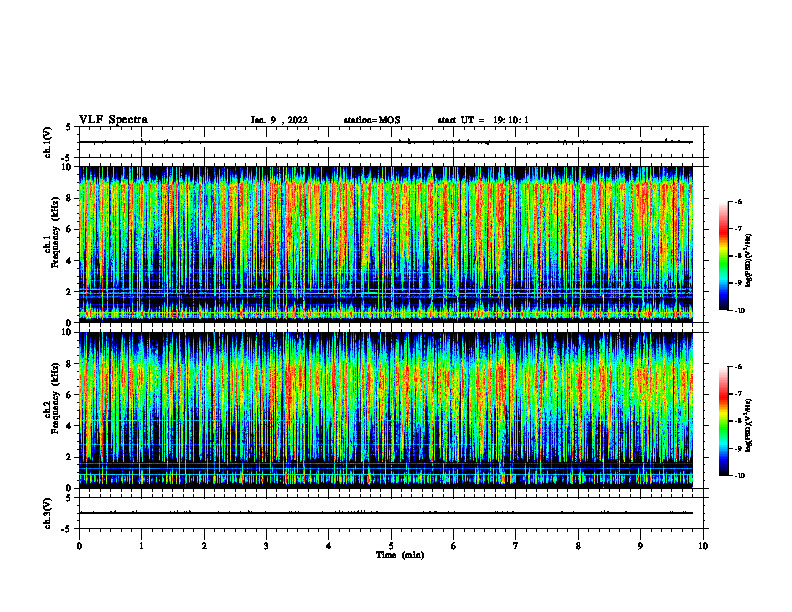Click "-9" on the ch.2 color bar
The height and width of the screenshot is (612, 792).
(738, 448)
